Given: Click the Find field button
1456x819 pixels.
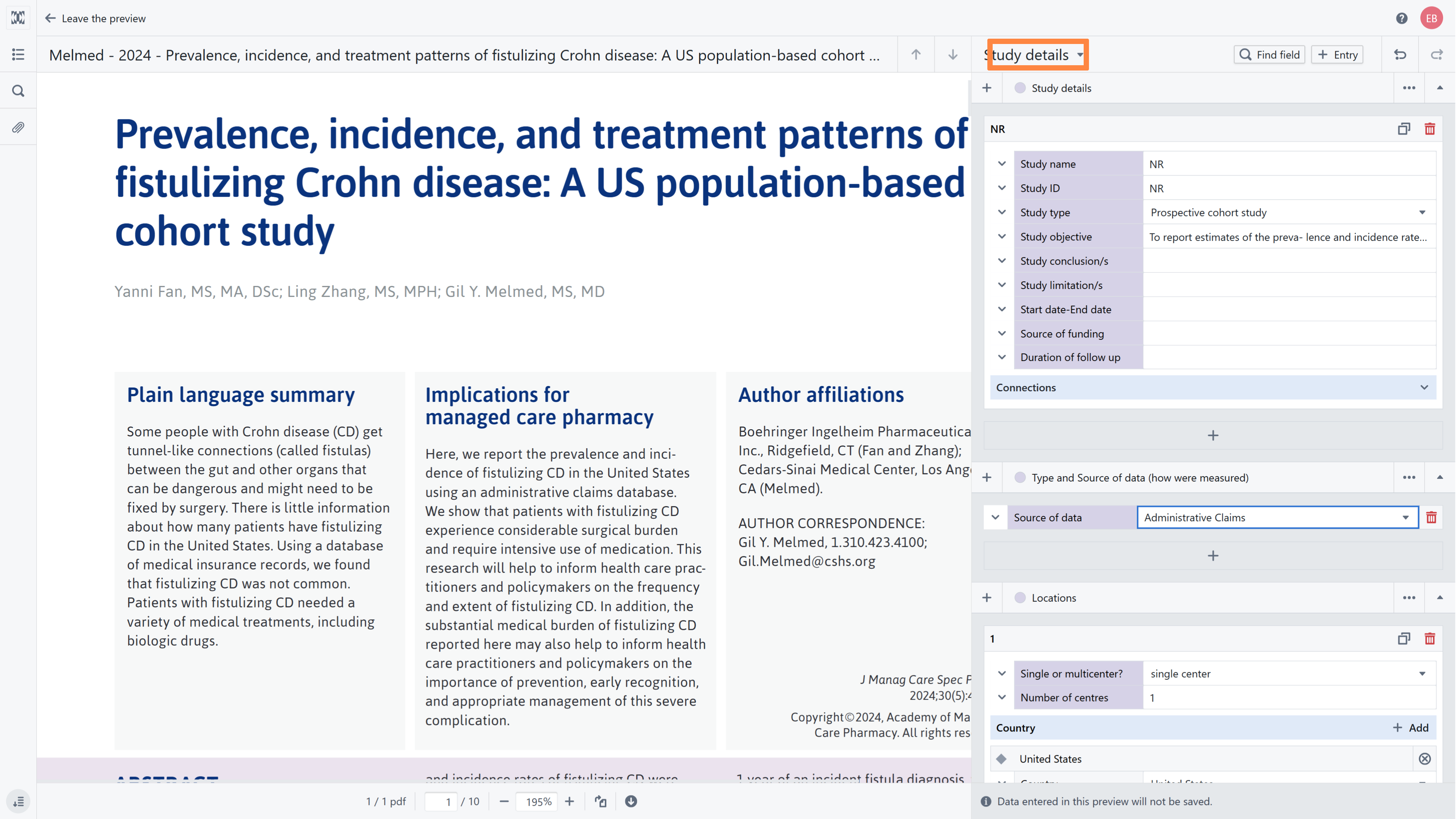Looking at the screenshot, I should tap(1269, 54).
